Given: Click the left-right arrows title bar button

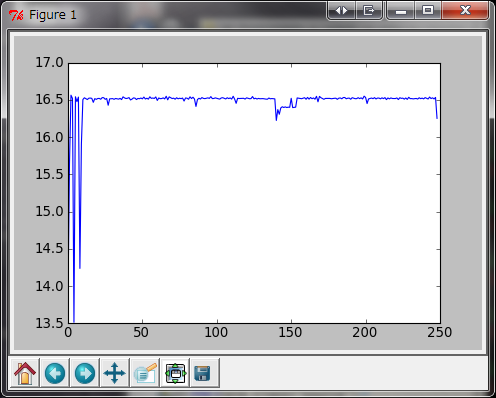Looking at the screenshot, I should (x=341, y=11).
